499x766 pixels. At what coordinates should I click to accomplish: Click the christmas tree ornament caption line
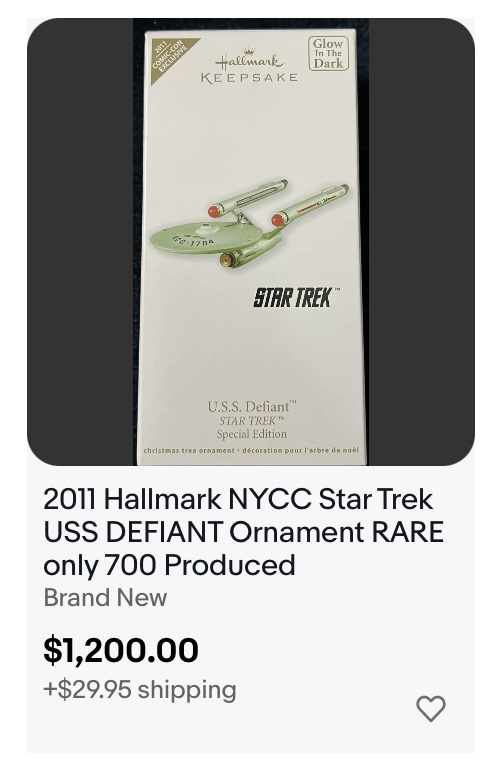251,450
